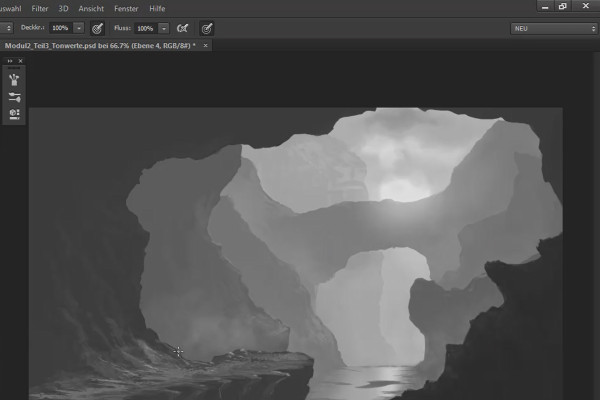
Task: Select the Modul2_Teil3_Tonwerte.psd document tab
Action: pos(100,46)
